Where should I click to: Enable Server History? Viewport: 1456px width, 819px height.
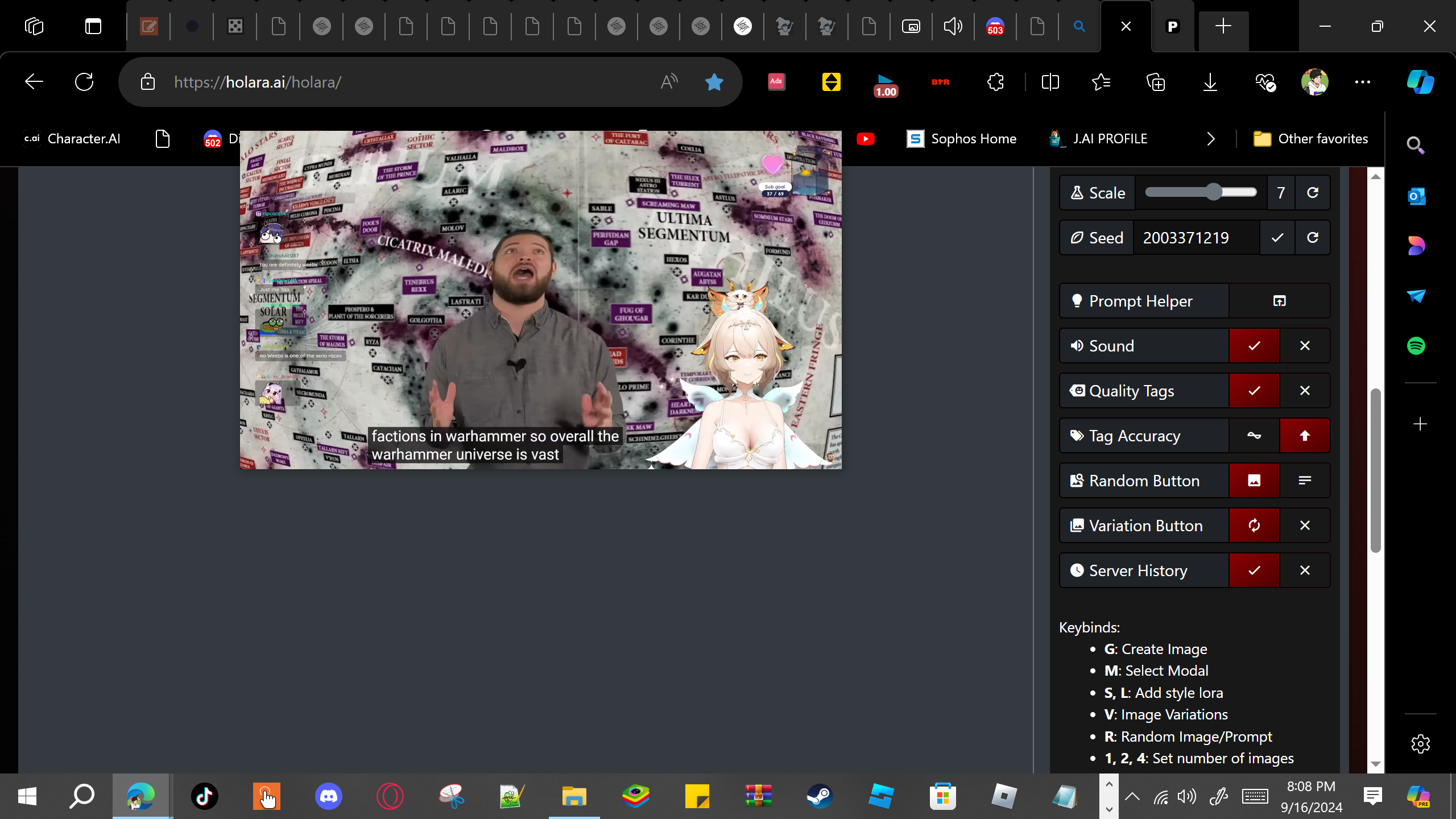[x=1254, y=570]
